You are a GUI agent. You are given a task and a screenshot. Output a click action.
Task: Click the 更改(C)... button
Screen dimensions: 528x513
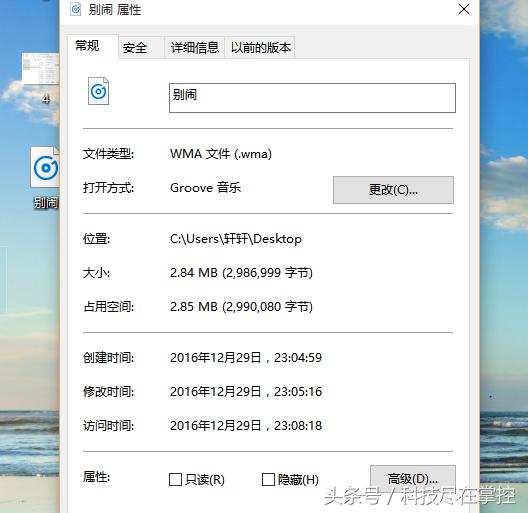[393, 190]
